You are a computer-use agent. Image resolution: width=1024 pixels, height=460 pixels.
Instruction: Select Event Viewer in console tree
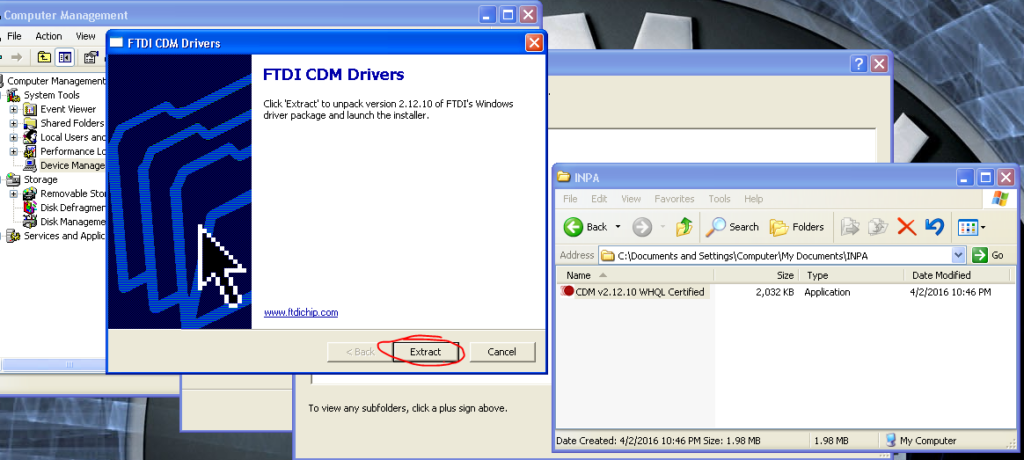(68, 109)
